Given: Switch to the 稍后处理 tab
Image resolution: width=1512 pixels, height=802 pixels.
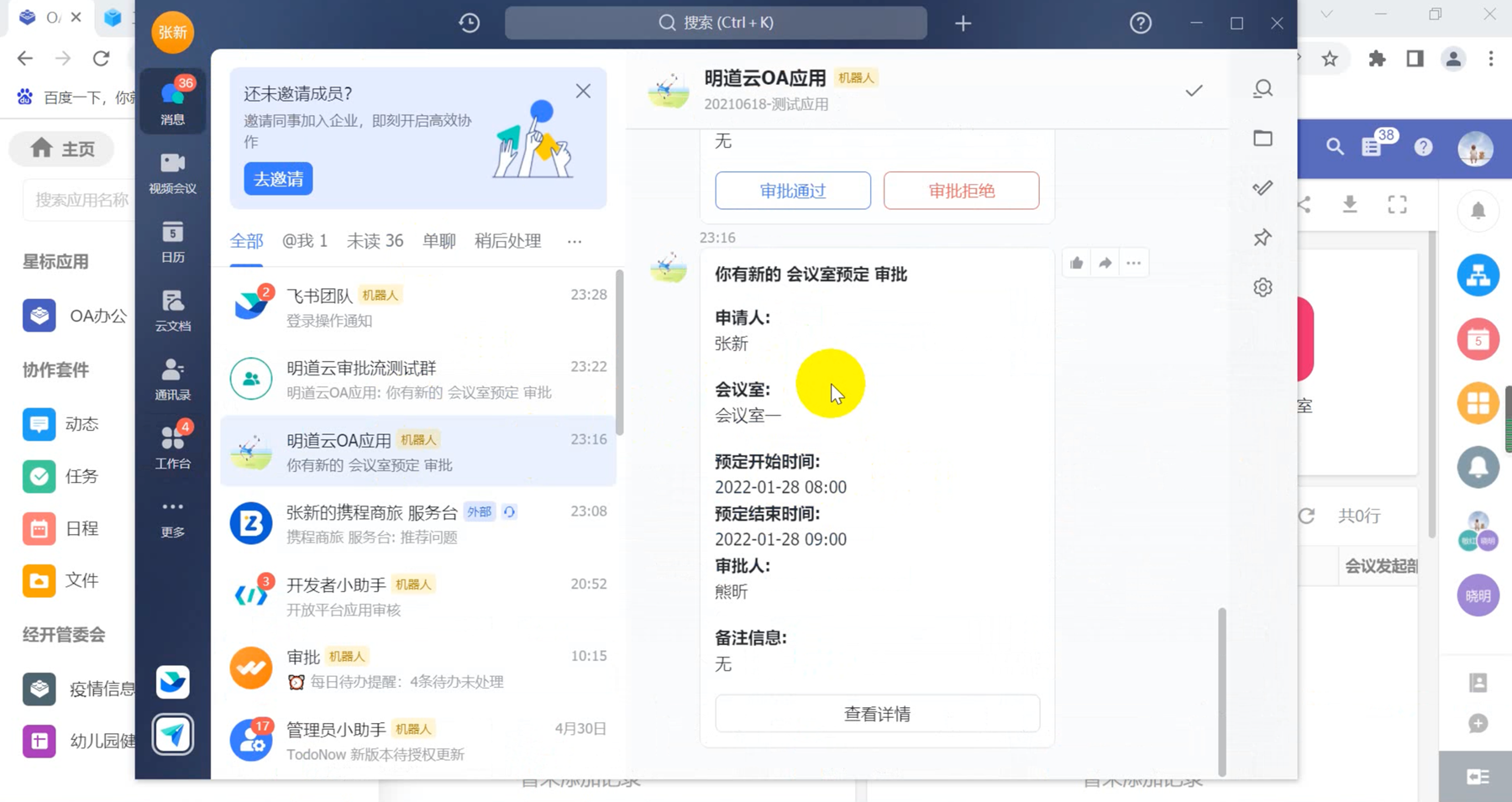Looking at the screenshot, I should (x=507, y=242).
